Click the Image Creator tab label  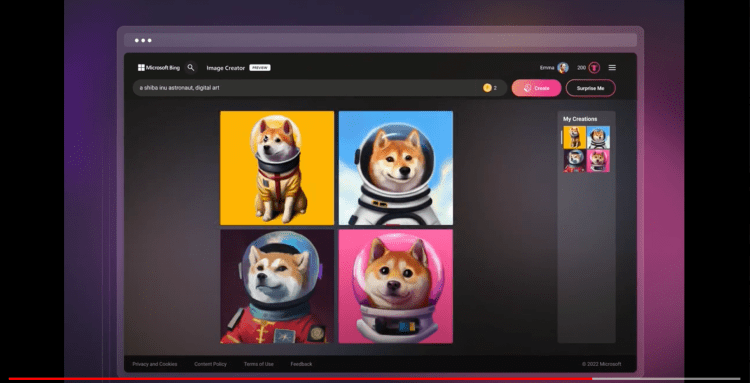[226, 68]
